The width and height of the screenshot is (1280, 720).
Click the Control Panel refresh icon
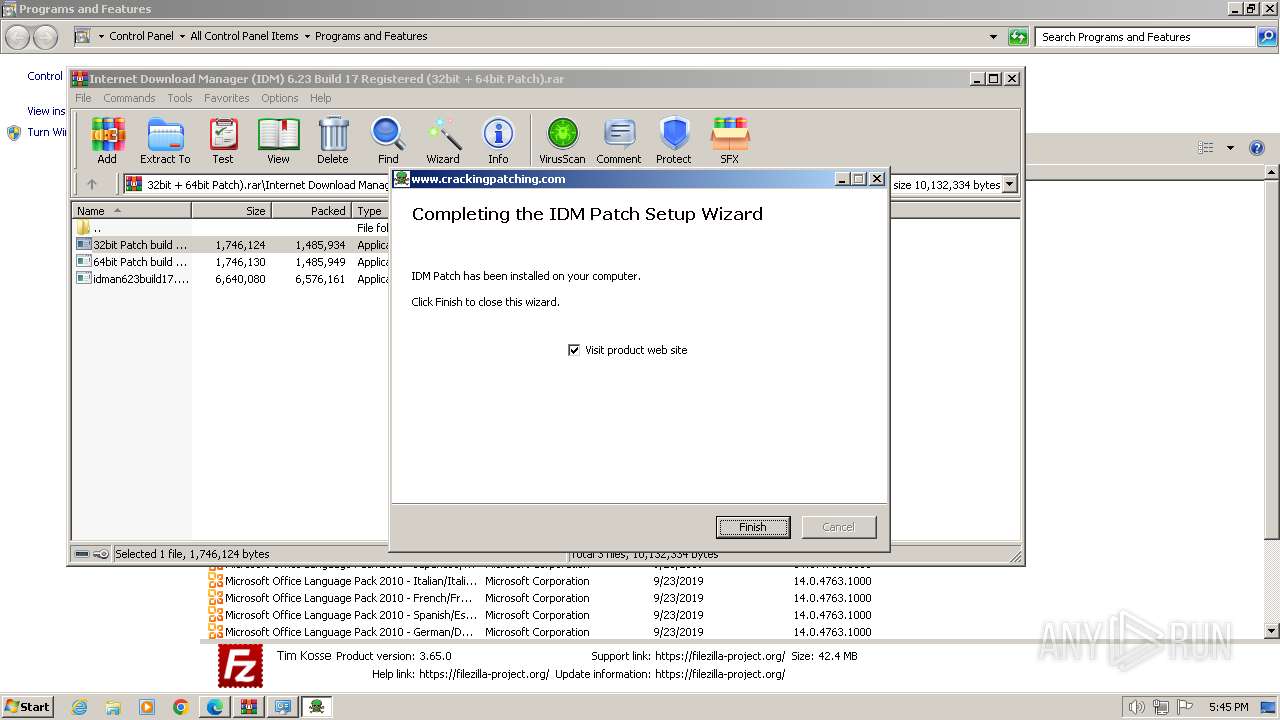click(x=1018, y=37)
